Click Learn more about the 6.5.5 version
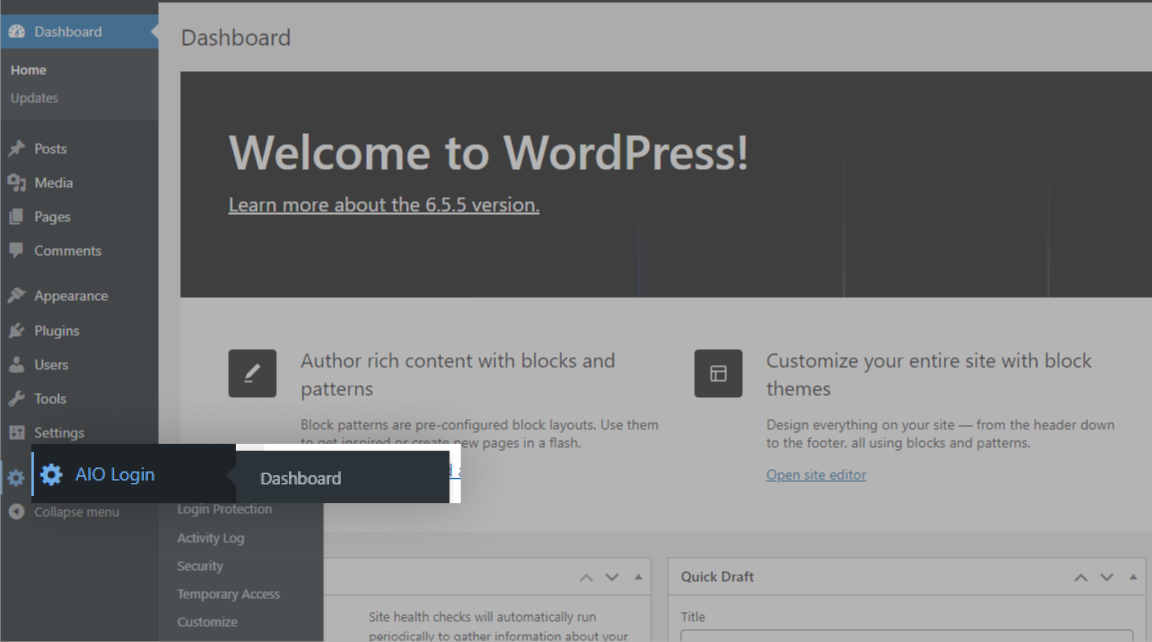Screen dimensions: 1152x642 click(384, 205)
